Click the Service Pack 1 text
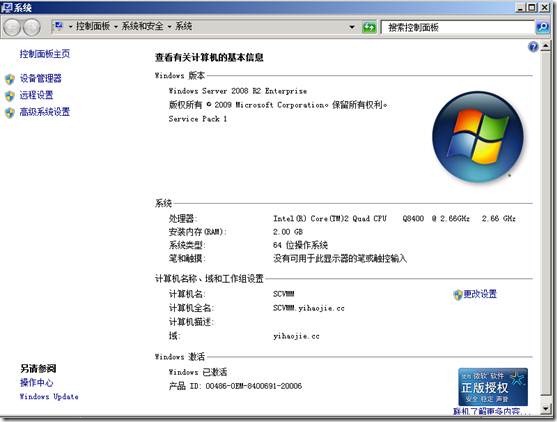Image resolution: width=557 pixels, height=422 pixels. pyautogui.click(x=198, y=119)
